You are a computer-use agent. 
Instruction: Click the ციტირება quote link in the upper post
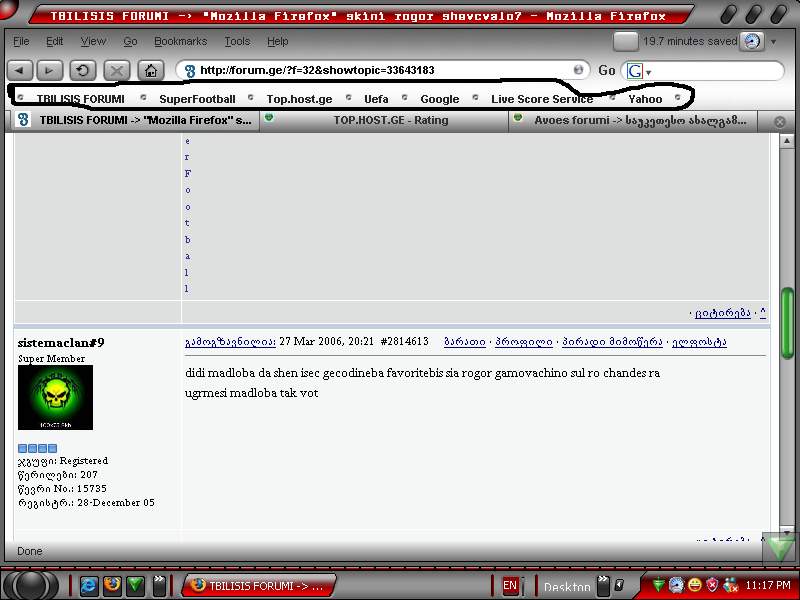(722, 313)
